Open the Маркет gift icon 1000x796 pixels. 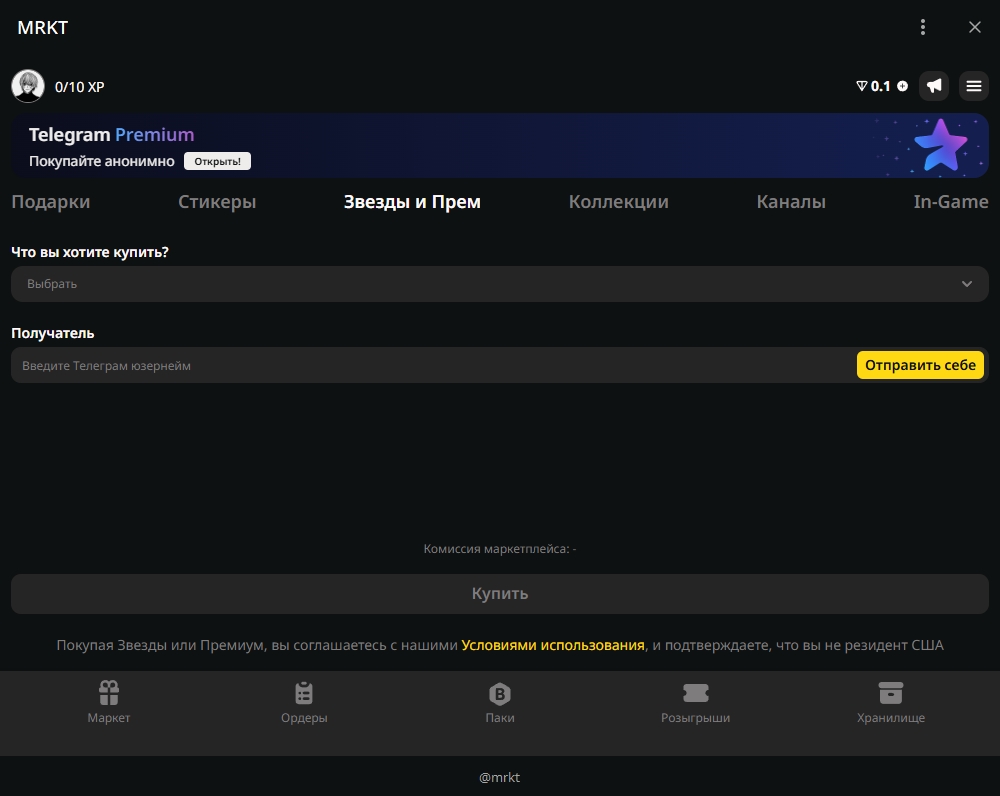point(109,693)
